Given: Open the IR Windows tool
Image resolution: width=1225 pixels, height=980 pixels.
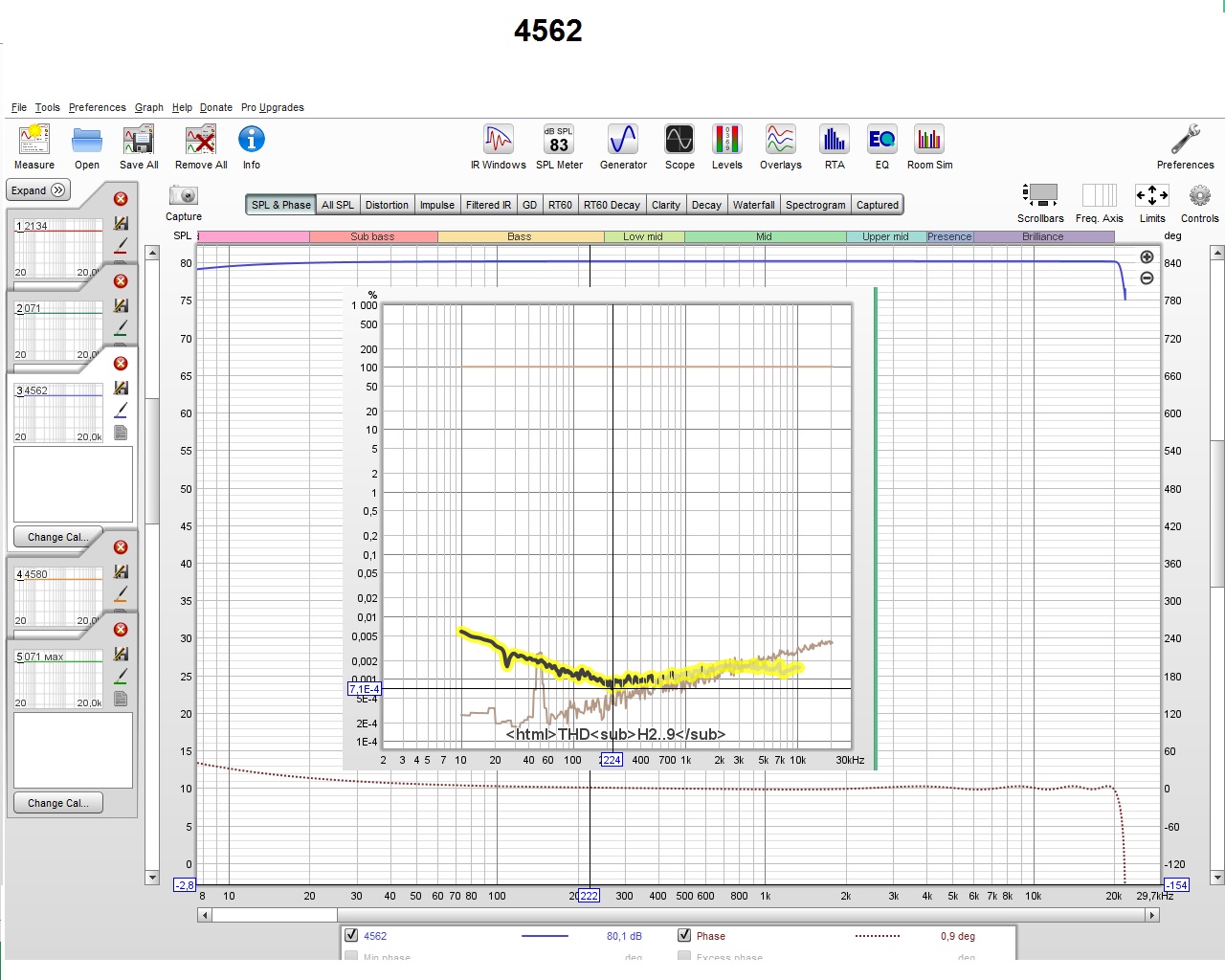Looking at the screenshot, I should point(499,140).
